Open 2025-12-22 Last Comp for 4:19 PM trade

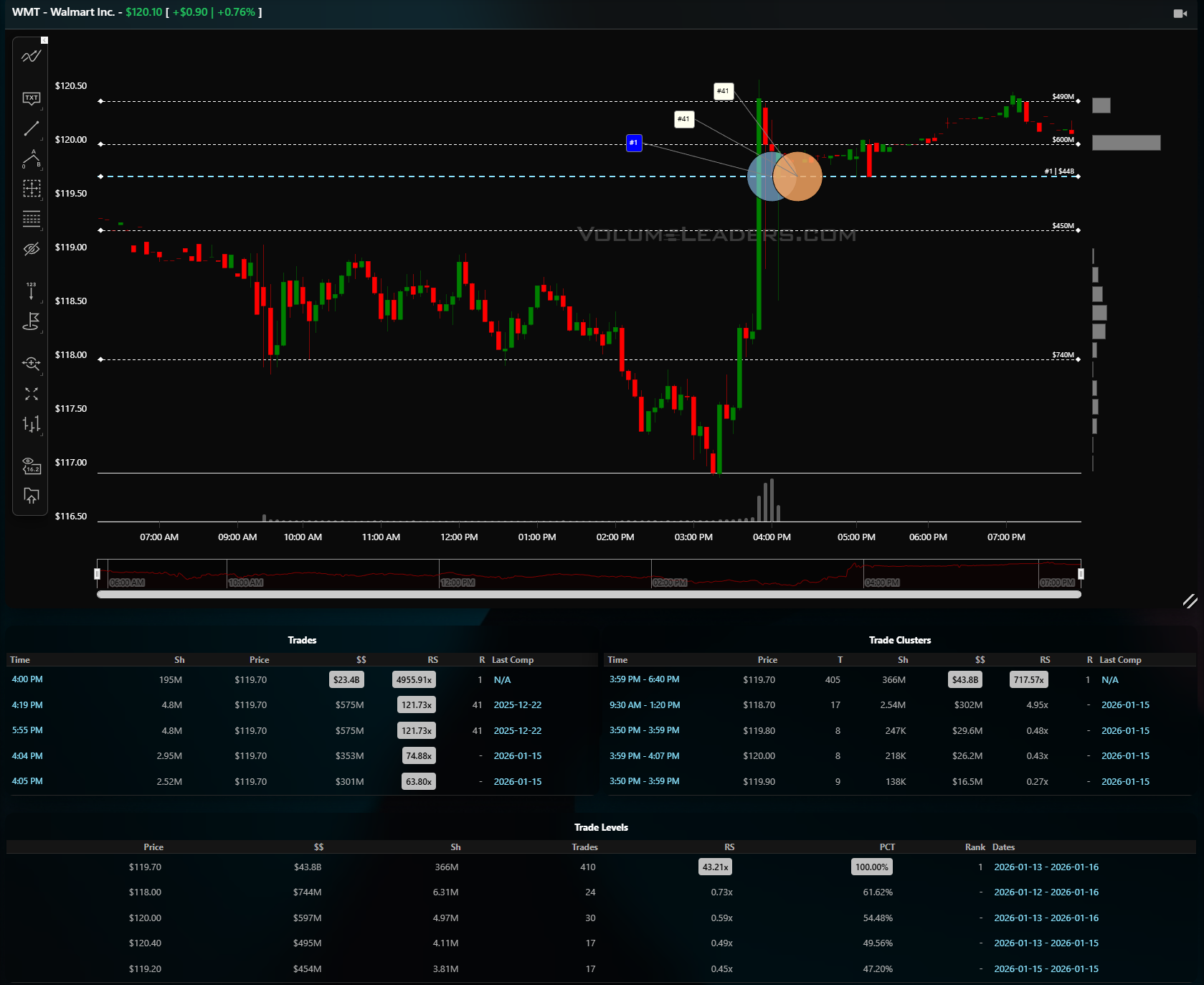[518, 705]
